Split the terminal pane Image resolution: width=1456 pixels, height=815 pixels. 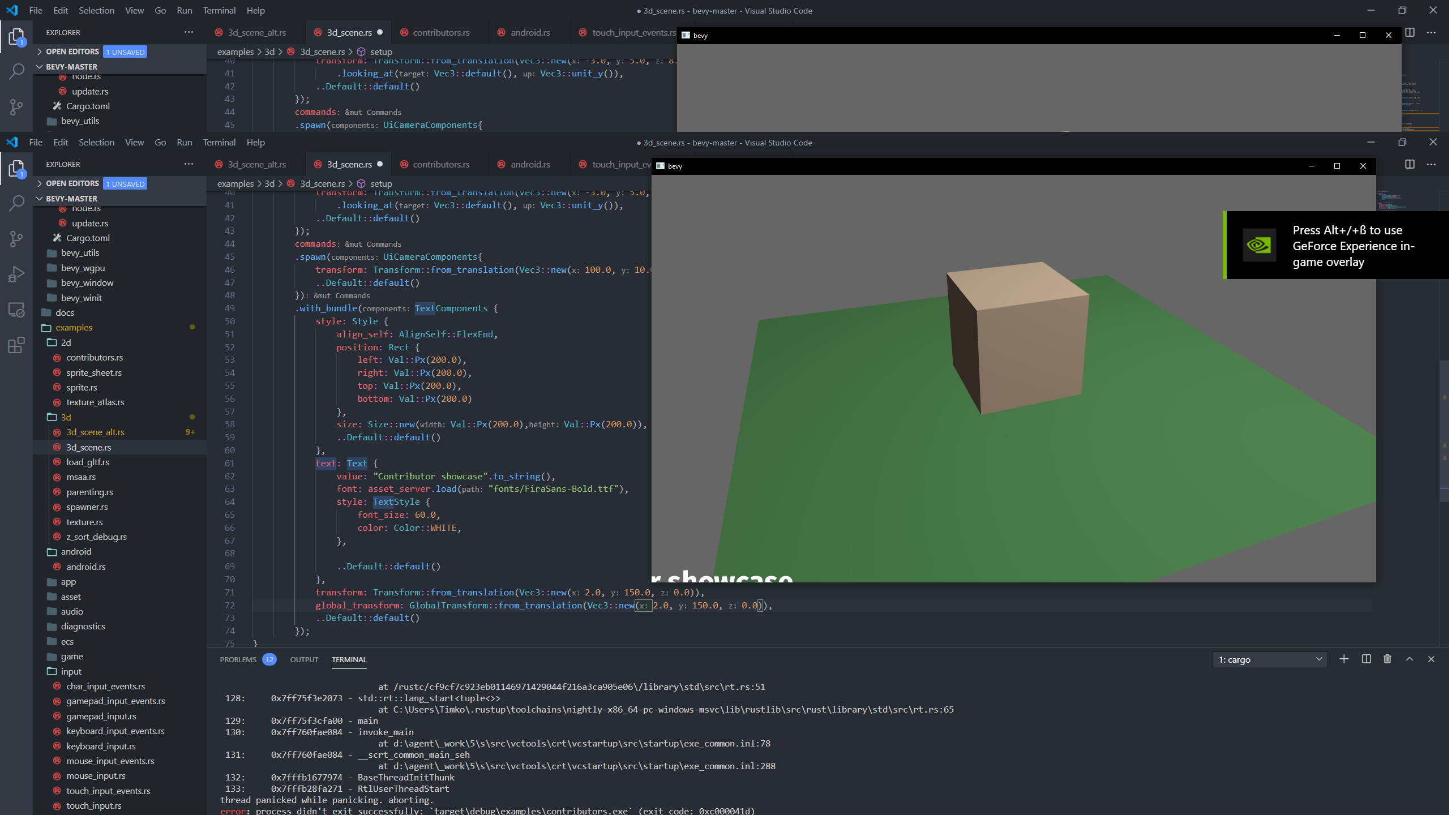1365,659
